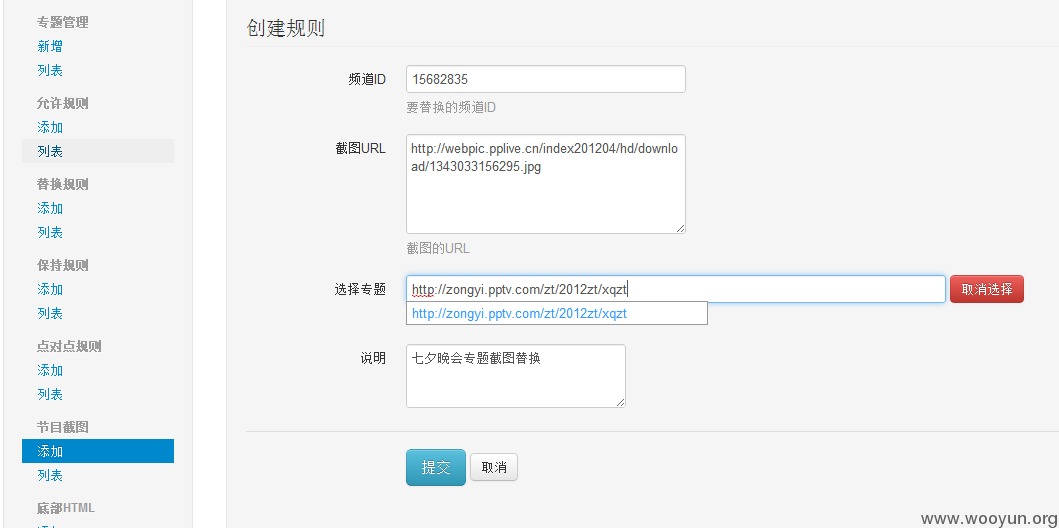Viewport: 1059px width, 528px height.
Task: Click inside the 截图URL textarea
Action: pyautogui.click(x=546, y=184)
